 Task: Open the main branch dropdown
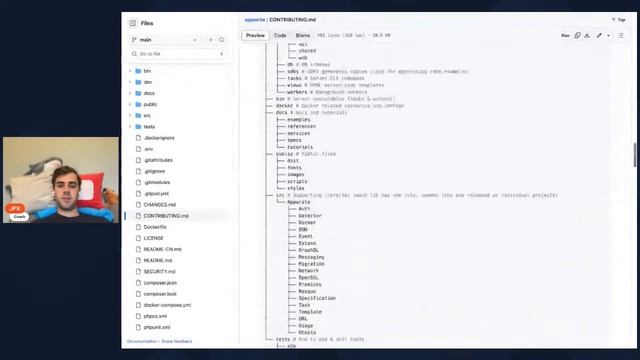tap(164, 40)
